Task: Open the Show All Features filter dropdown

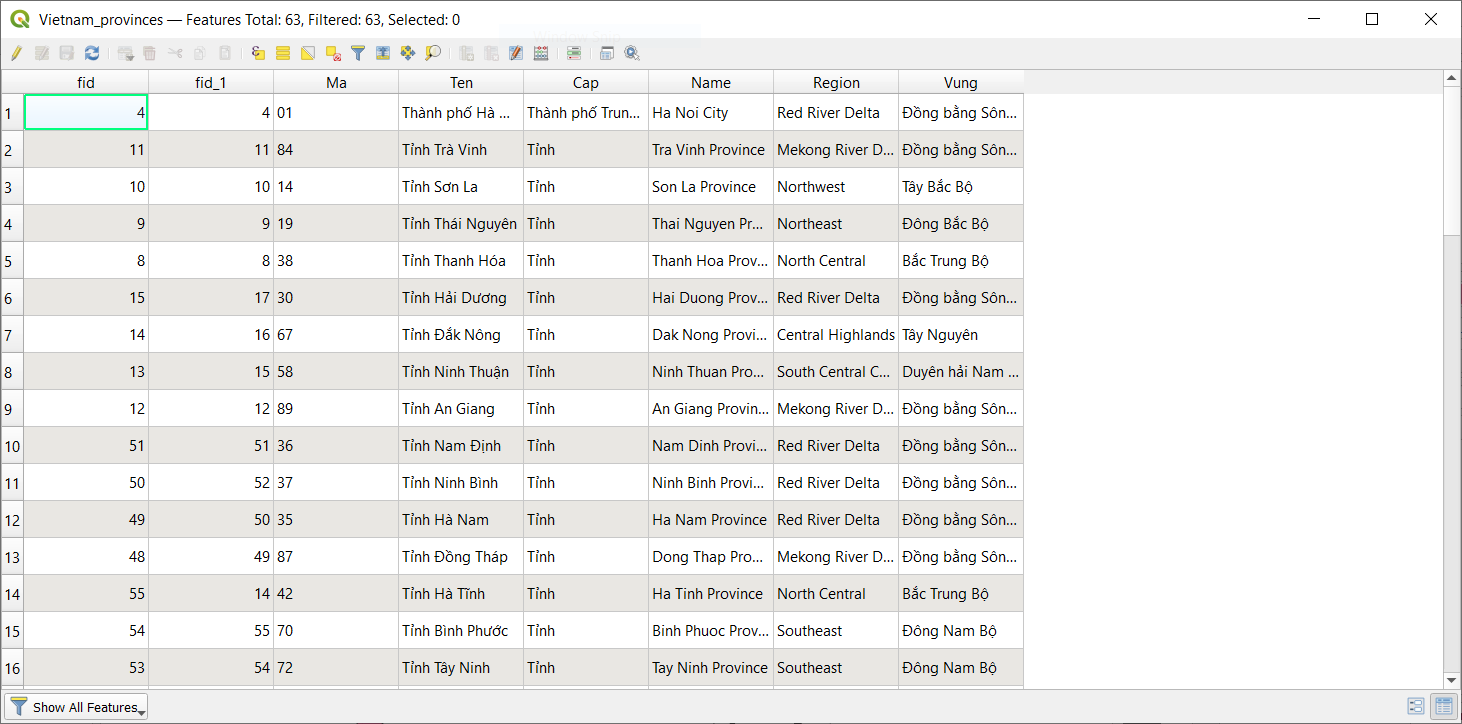Action: click(x=76, y=706)
